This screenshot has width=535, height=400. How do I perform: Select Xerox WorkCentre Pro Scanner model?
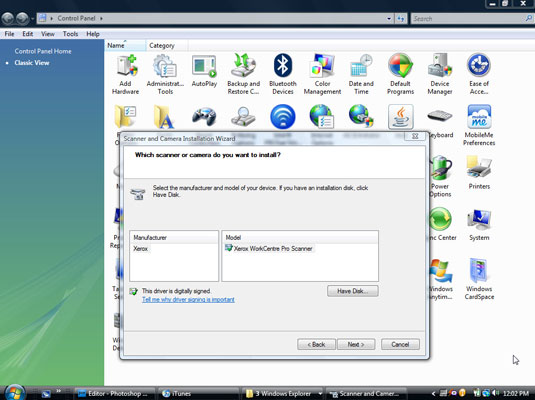point(273,248)
